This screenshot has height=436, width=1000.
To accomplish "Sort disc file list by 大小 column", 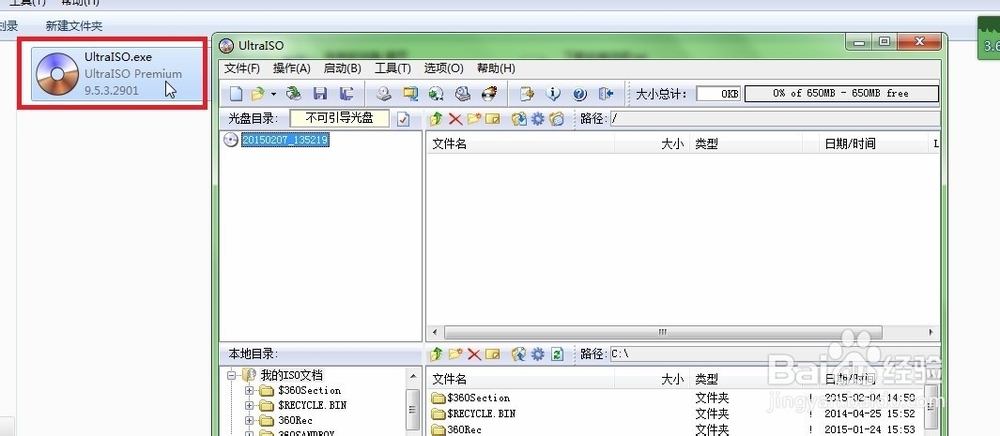I will point(652,144).
